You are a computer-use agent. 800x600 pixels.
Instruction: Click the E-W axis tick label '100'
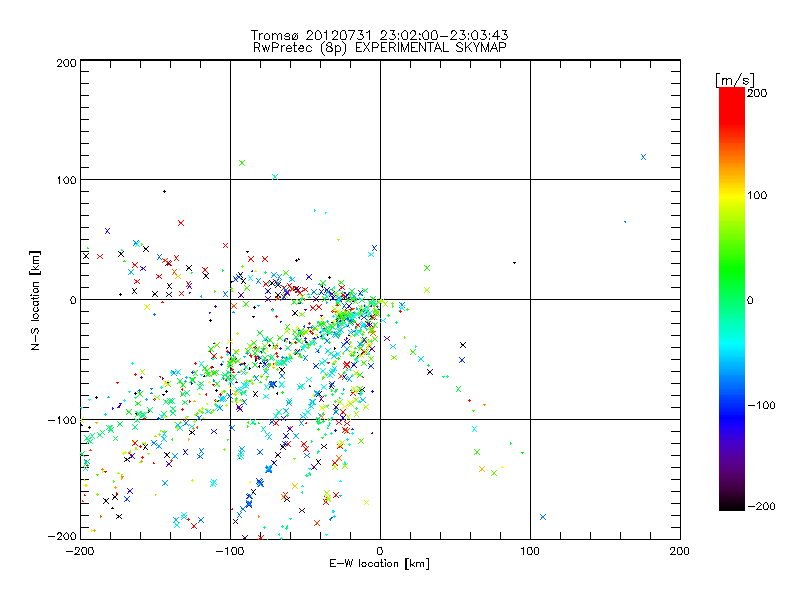[x=530, y=551]
